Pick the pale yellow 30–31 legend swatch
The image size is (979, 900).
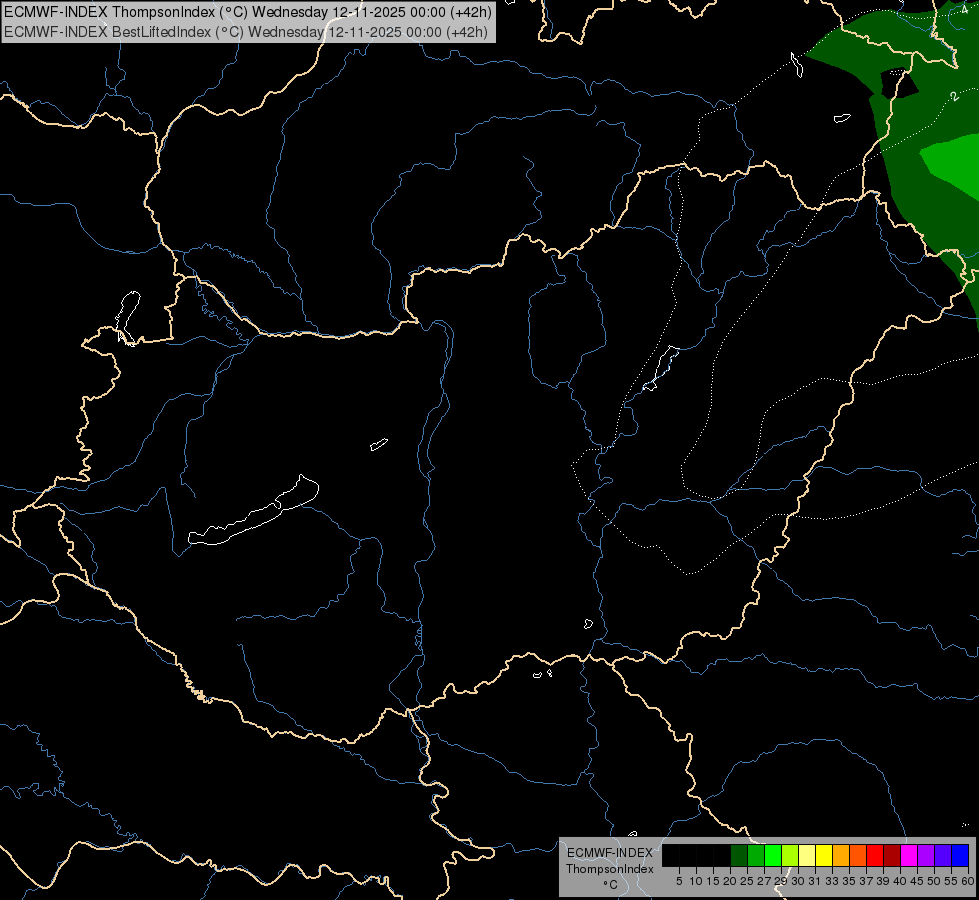(x=807, y=855)
